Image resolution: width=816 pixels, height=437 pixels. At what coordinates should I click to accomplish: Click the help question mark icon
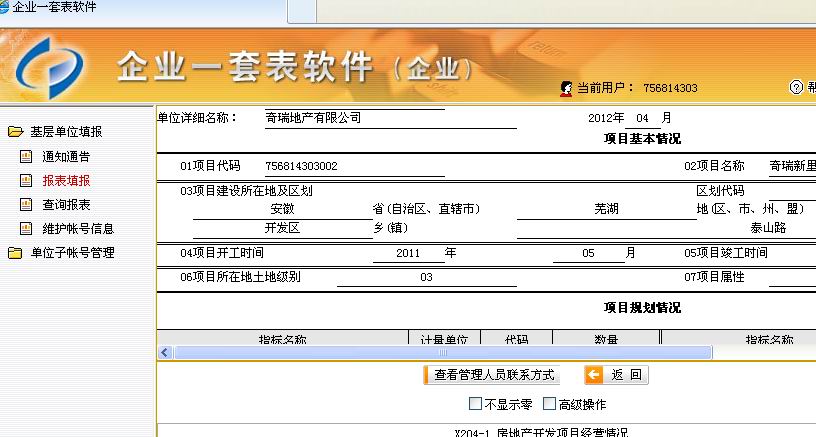pos(796,87)
